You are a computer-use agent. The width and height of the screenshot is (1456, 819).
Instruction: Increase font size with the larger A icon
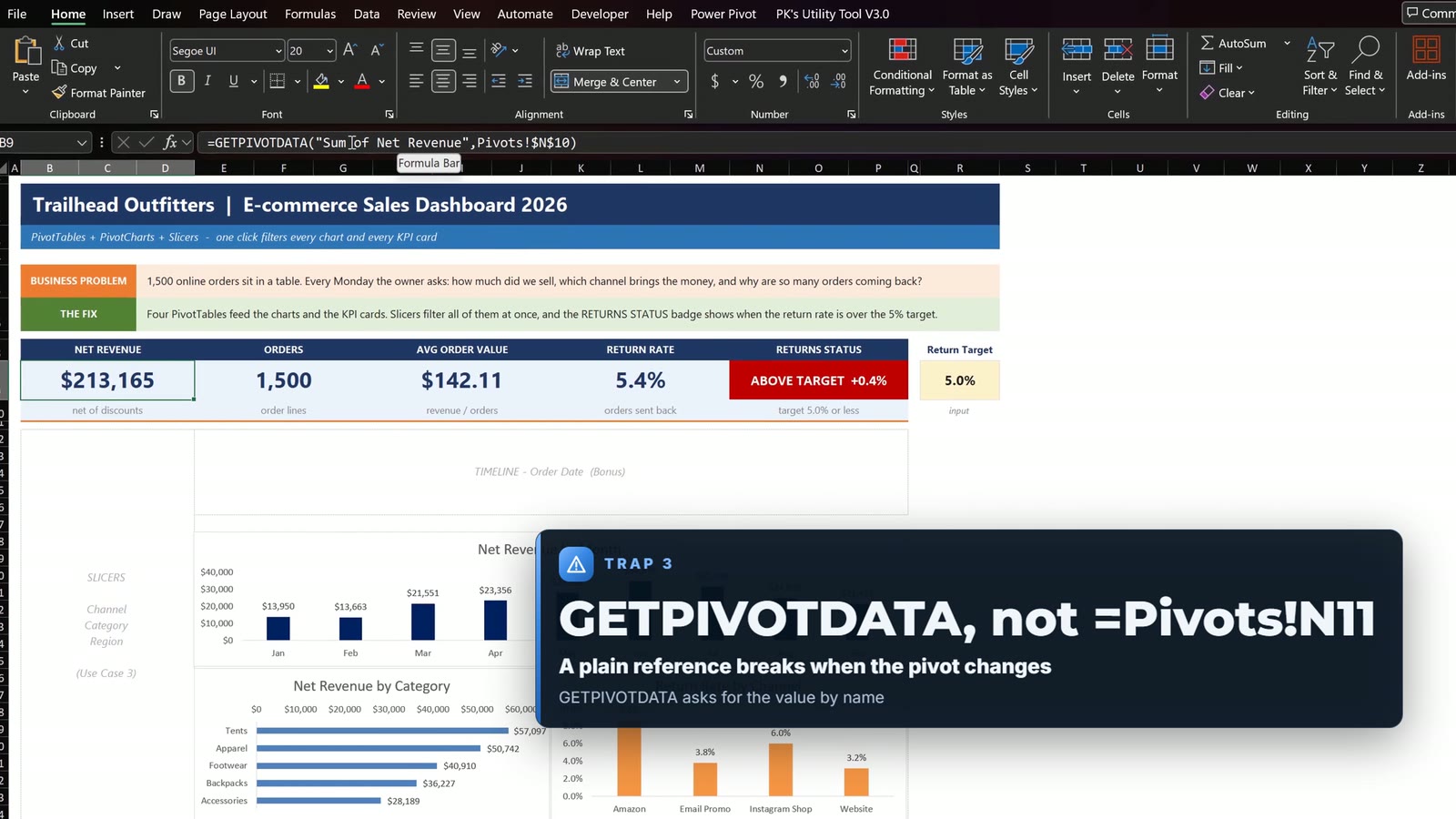pos(349,50)
